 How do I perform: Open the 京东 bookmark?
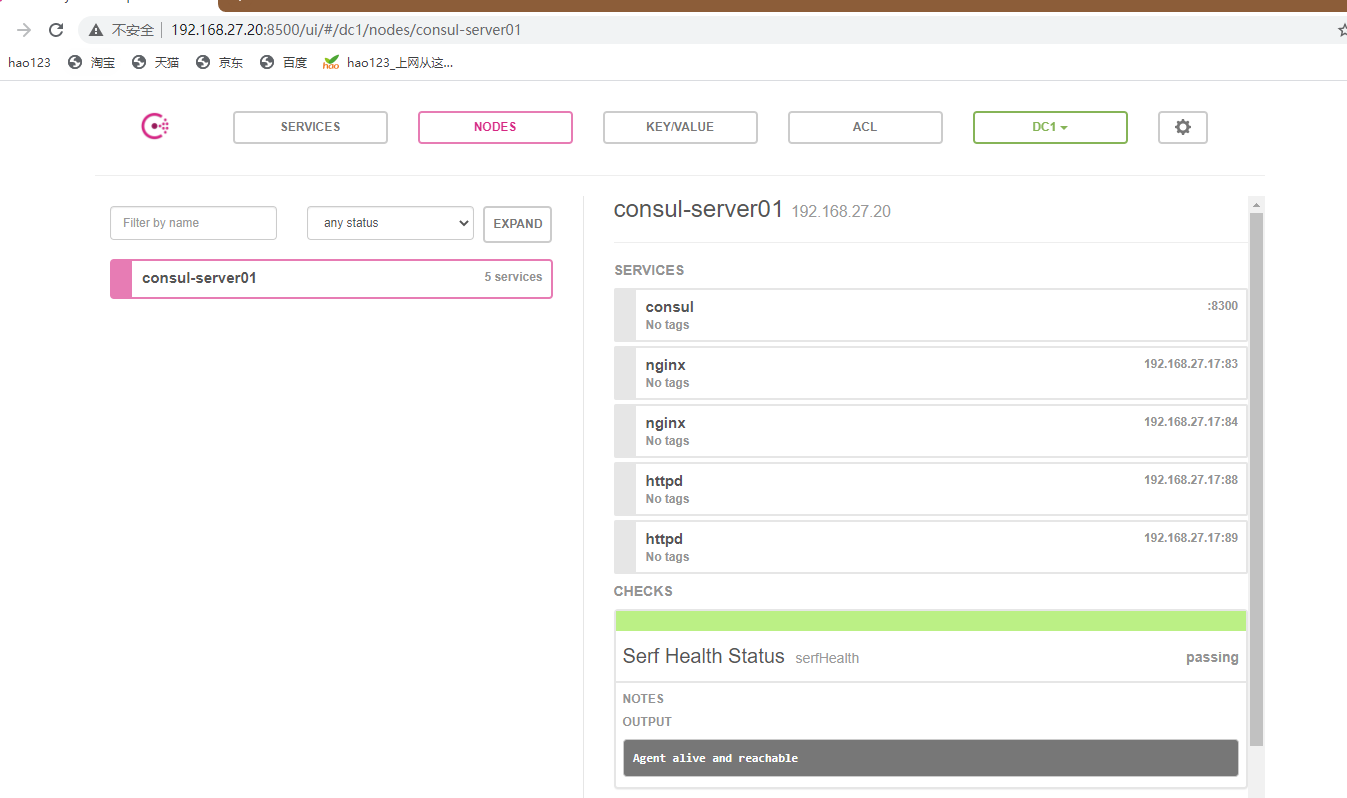coord(219,62)
